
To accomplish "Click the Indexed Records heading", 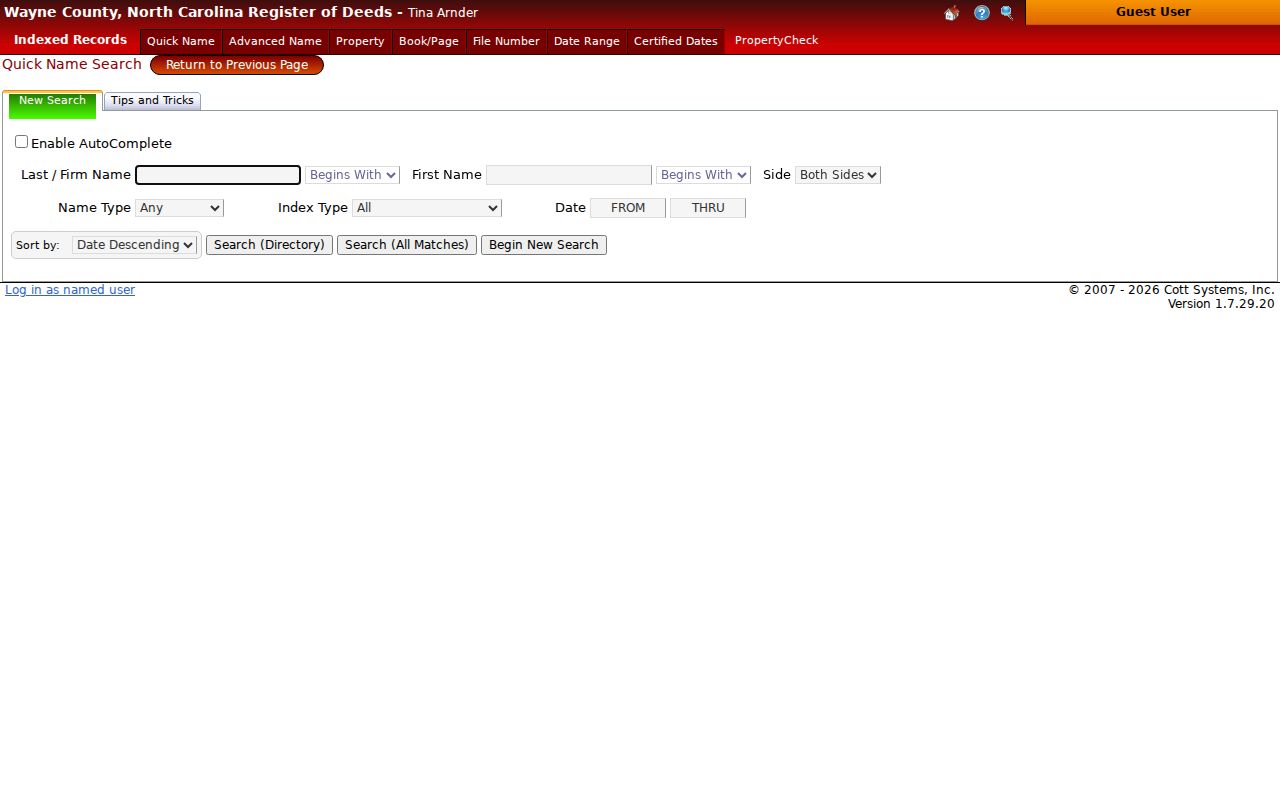I will pyautogui.click(x=70, y=40).
